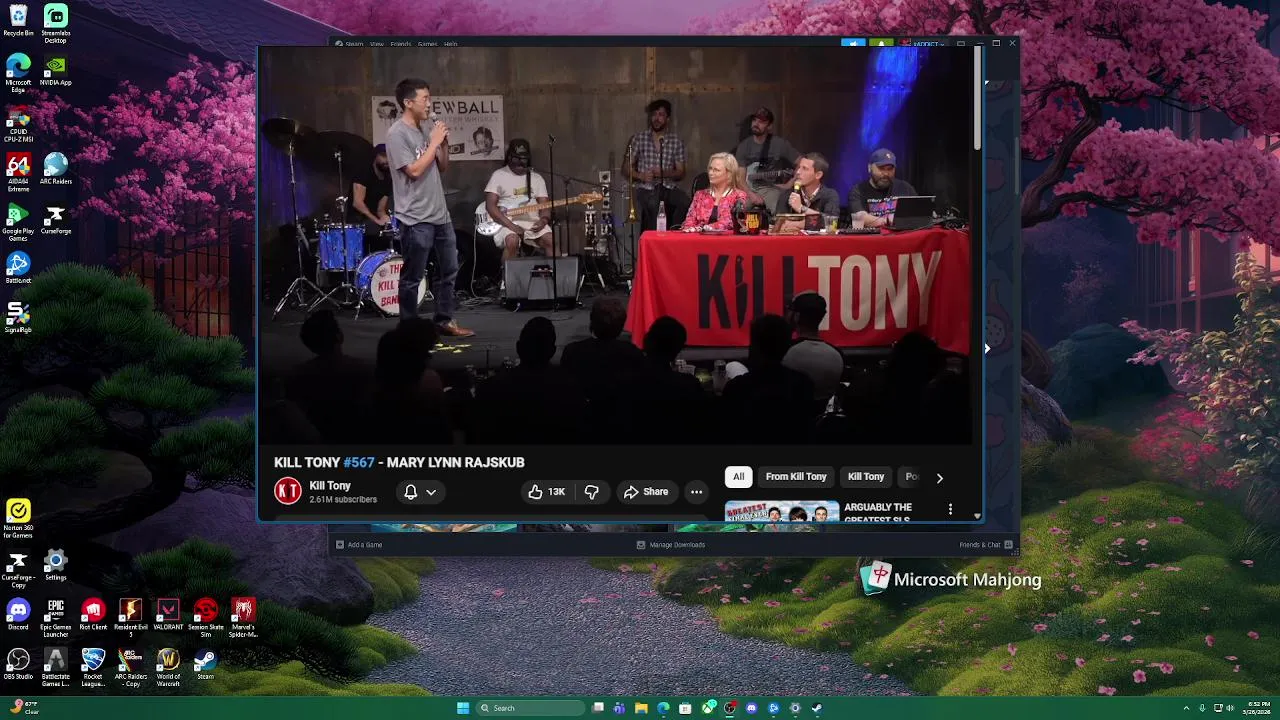Launch the Marvel's Spider-Man desktop shortcut
The height and width of the screenshot is (720, 1280).
coord(243,618)
